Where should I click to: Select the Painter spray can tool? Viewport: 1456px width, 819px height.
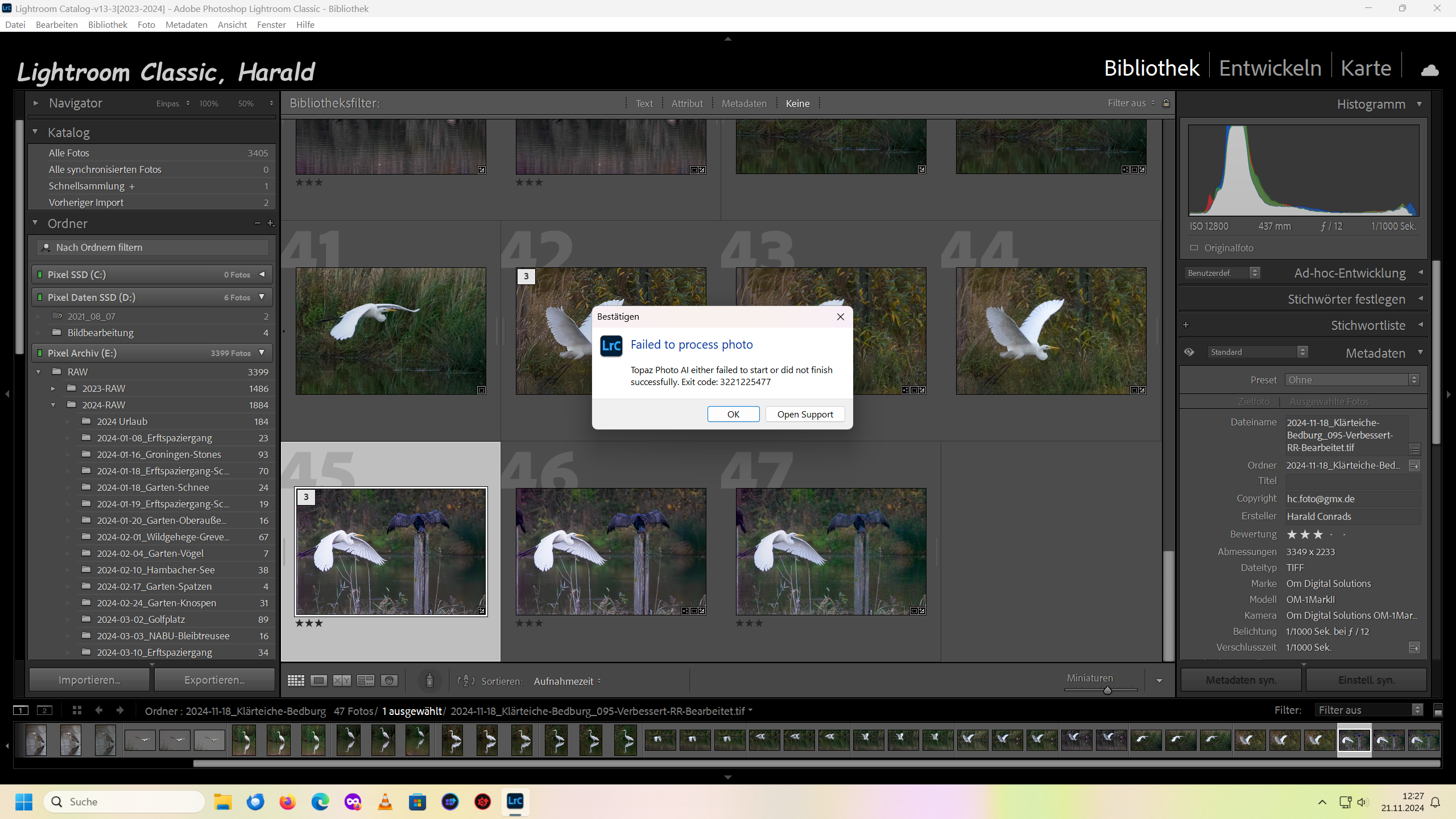point(429,680)
